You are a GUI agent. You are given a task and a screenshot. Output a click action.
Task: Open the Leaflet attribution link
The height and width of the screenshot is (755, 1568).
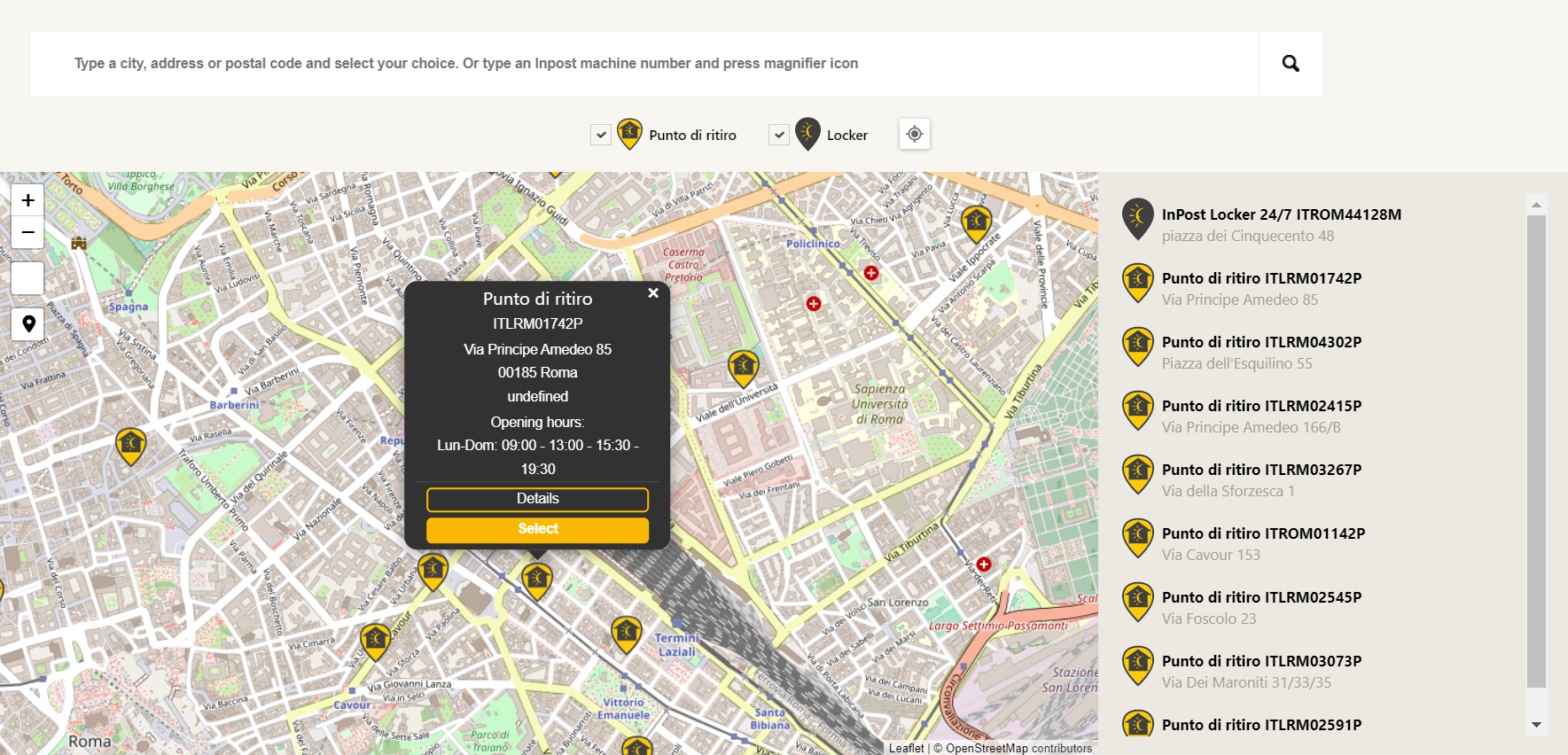pyautogui.click(x=906, y=748)
